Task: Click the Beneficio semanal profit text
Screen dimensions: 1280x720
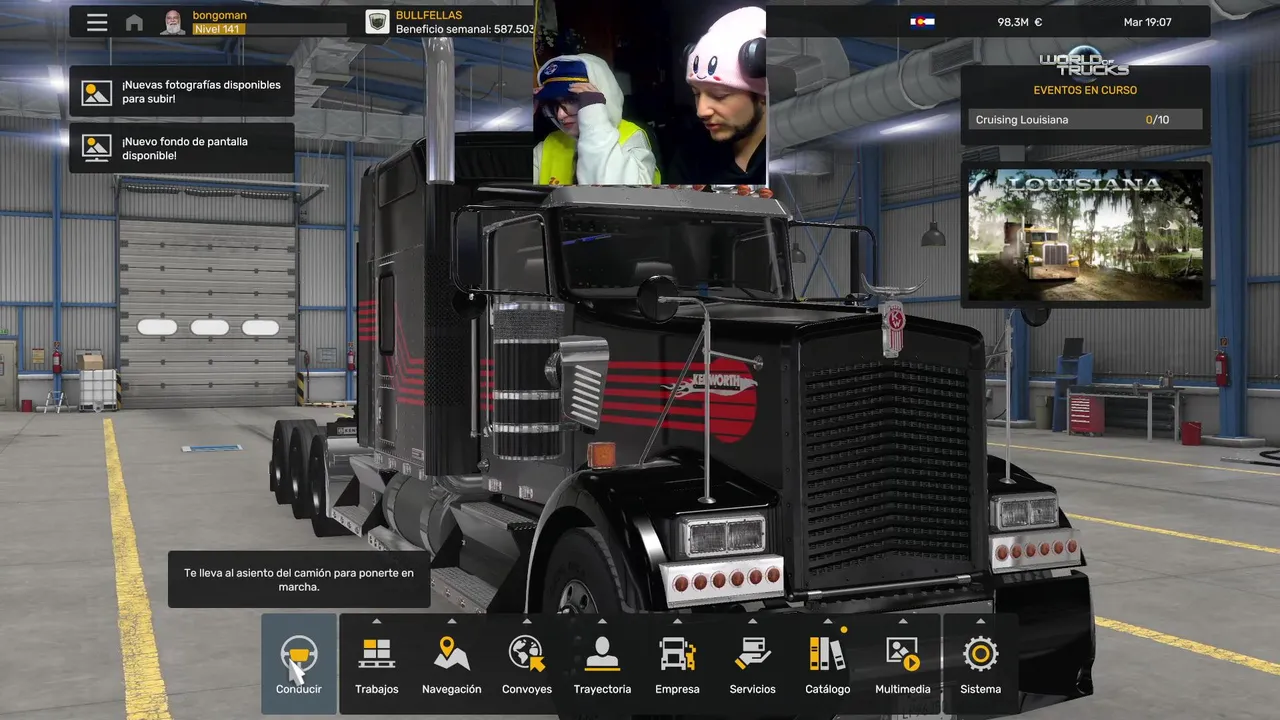Action: [x=463, y=29]
